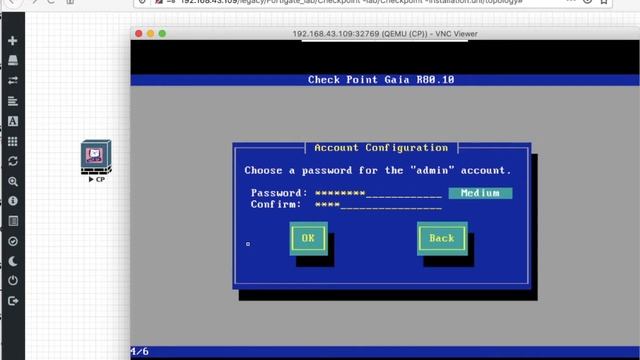Click the CP node label text
This screenshot has width=640, height=360.
coord(100,179)
